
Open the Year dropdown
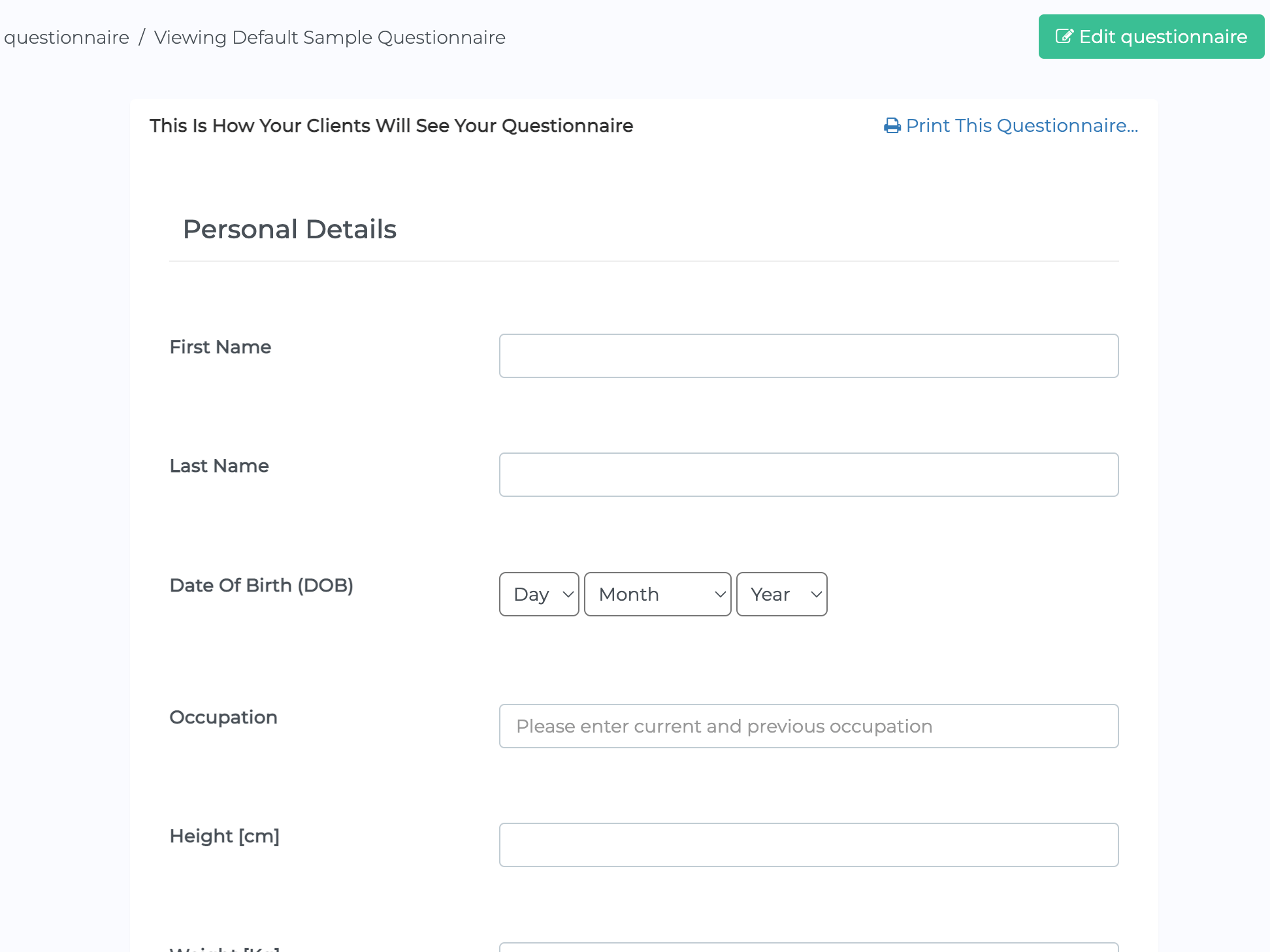click(x=781, y=594)
